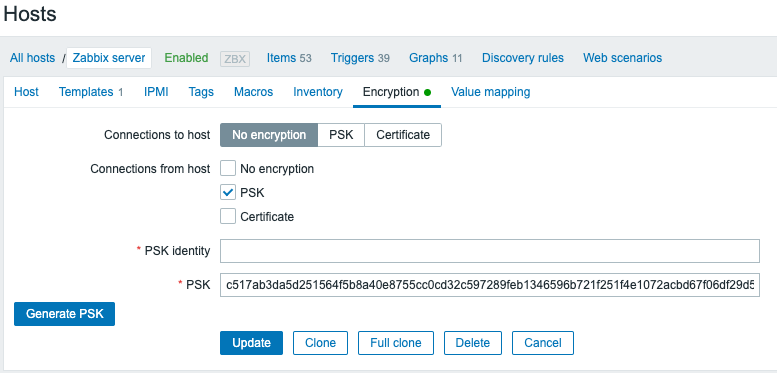Click the Delete button
This screenshot has width=777, height=373.
click(x=473, y=343)
